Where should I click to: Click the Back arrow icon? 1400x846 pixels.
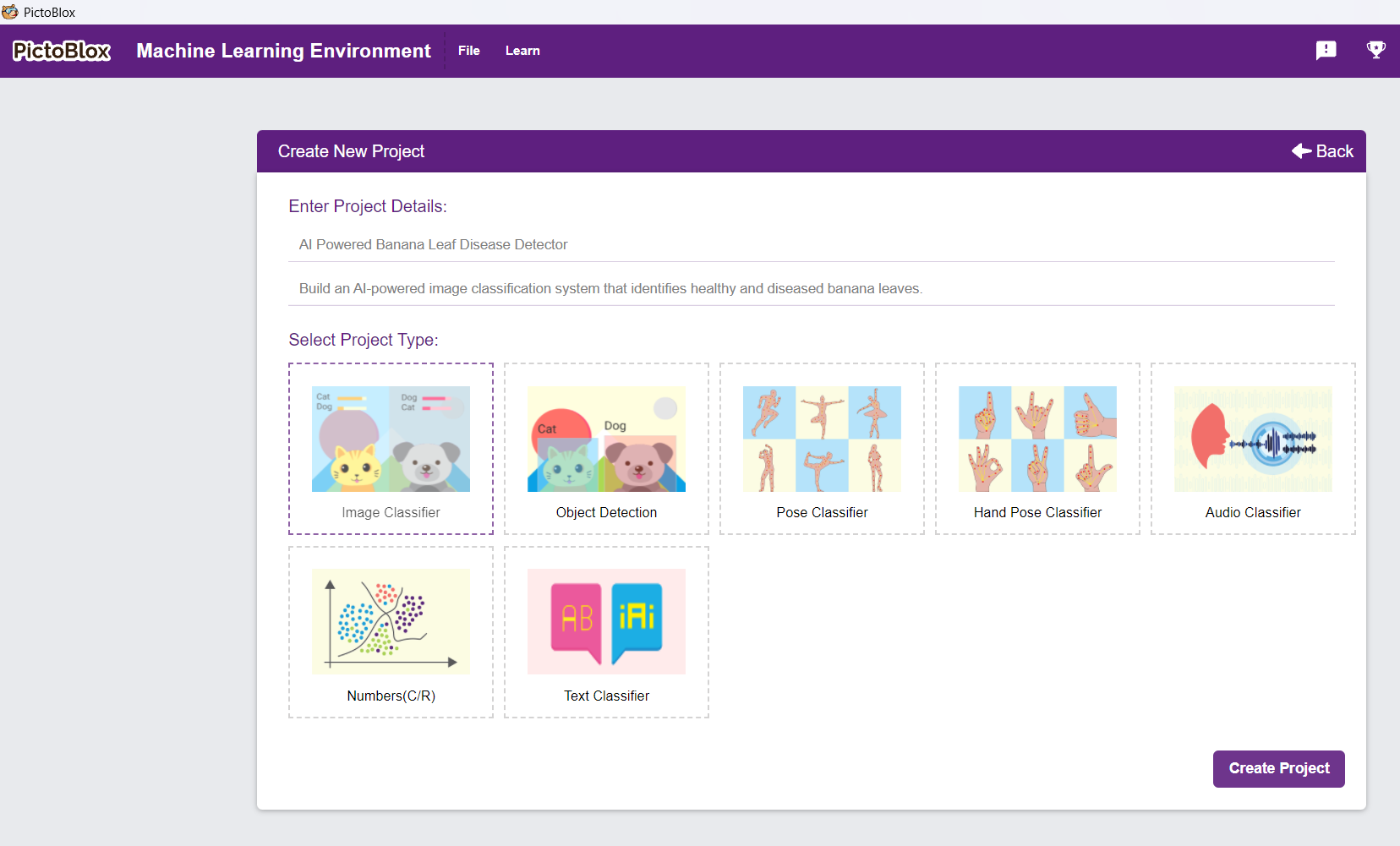(x=1301, y=151)
